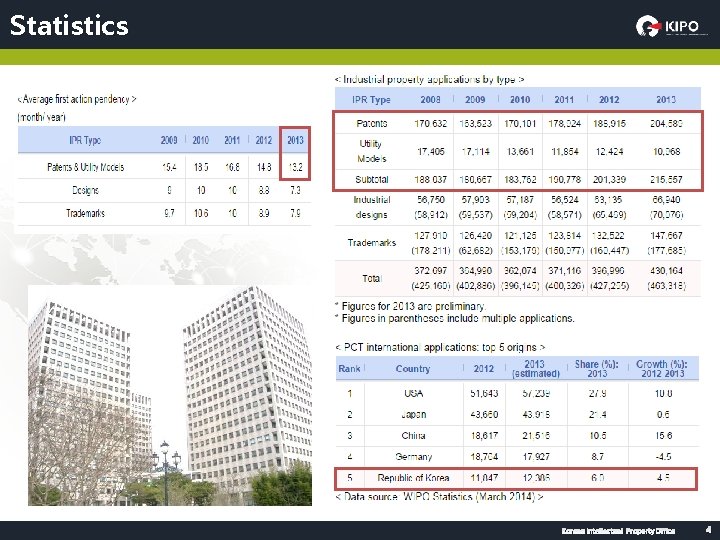
Task: Click the 13,661 Utility Models value
Action: click(x=520, y=152)
